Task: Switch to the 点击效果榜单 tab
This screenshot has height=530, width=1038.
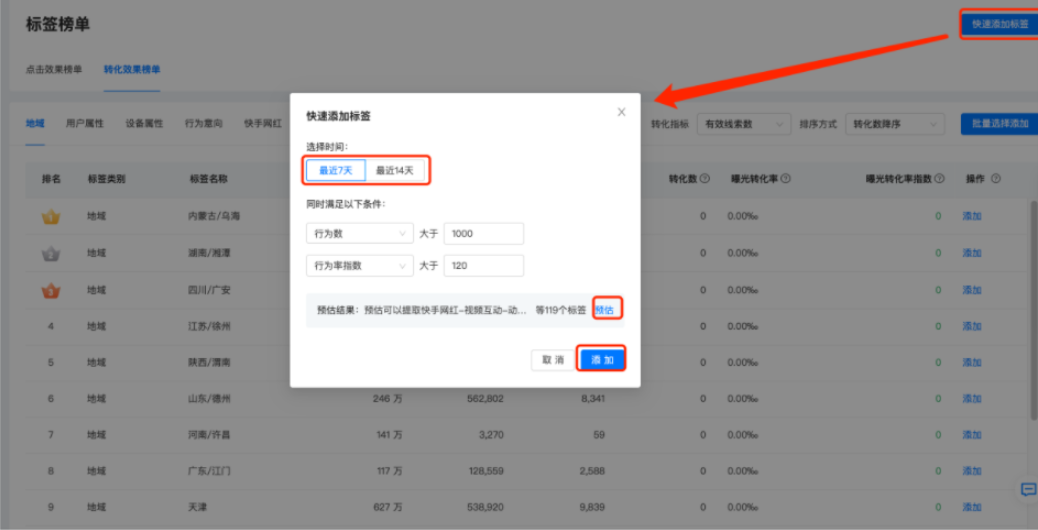Action: 54,69
